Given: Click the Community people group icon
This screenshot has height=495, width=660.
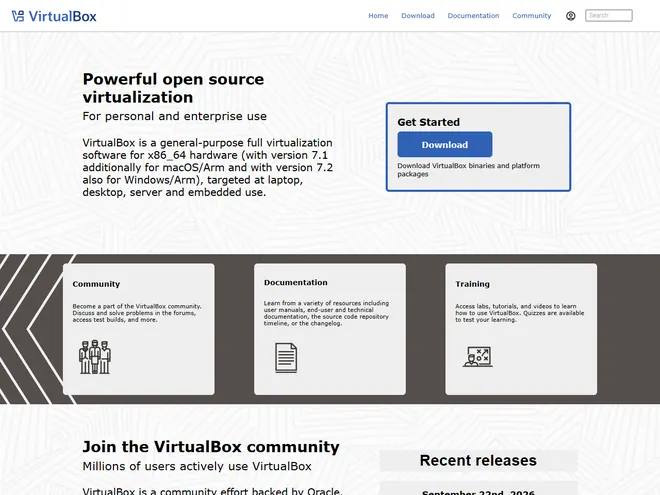Looking at the screenshot, I should [95, 357].
